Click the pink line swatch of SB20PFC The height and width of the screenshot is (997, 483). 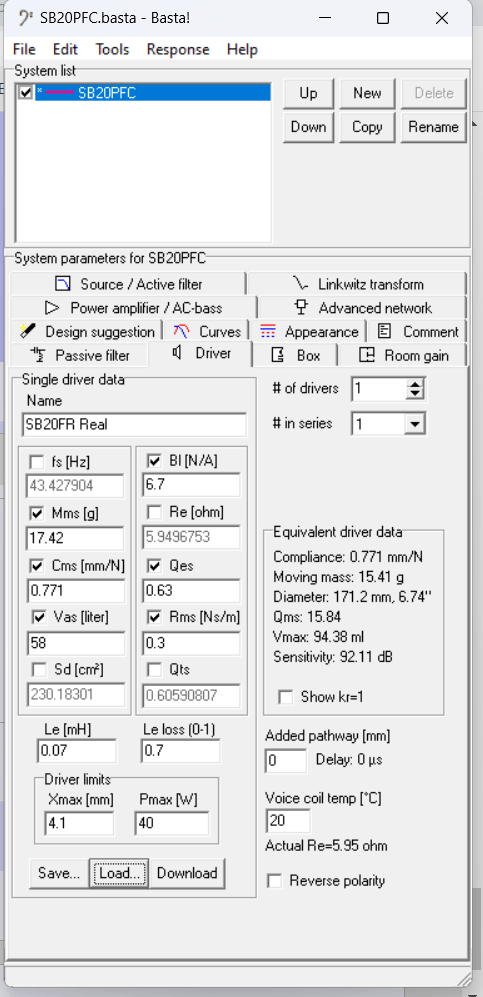(59, 93)
